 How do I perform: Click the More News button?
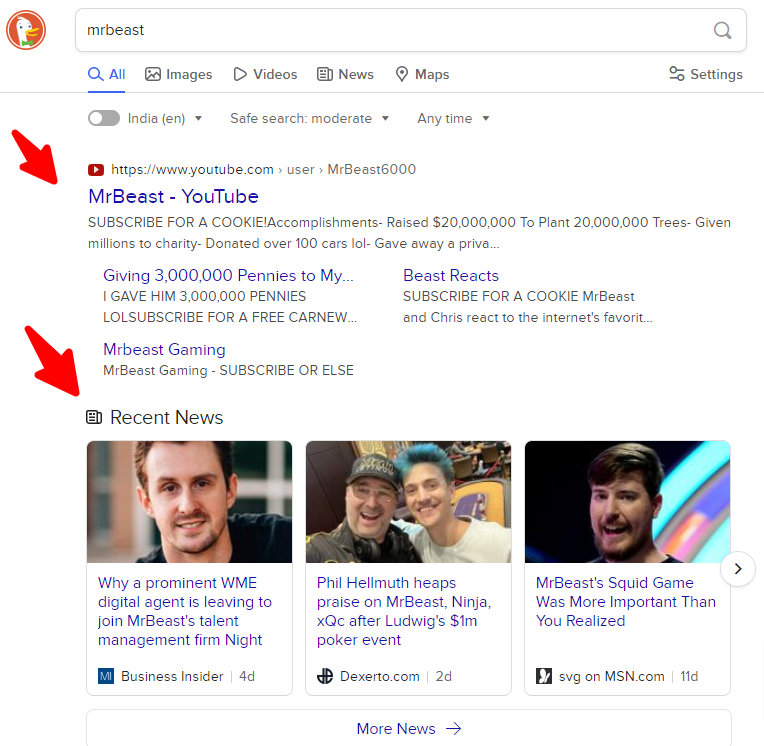coord(408,728)
